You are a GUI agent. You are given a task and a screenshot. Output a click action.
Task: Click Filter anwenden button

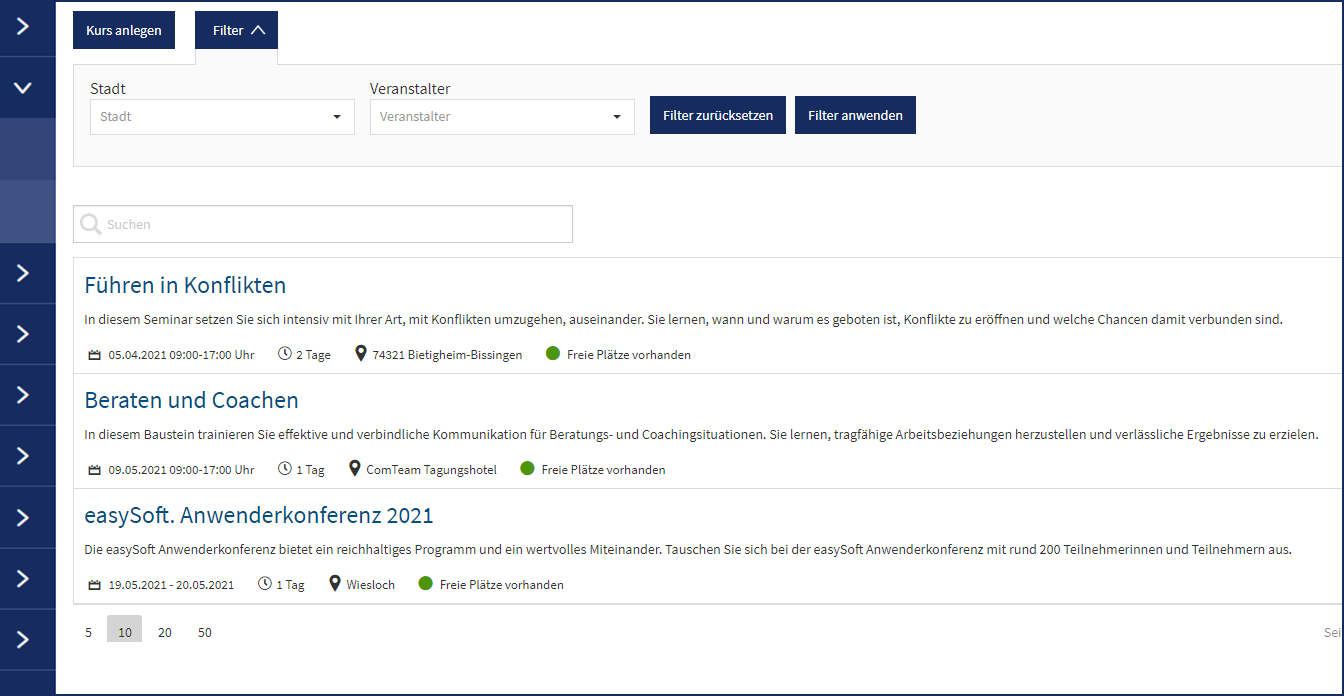pyautogui.click(x=855, y=115)
